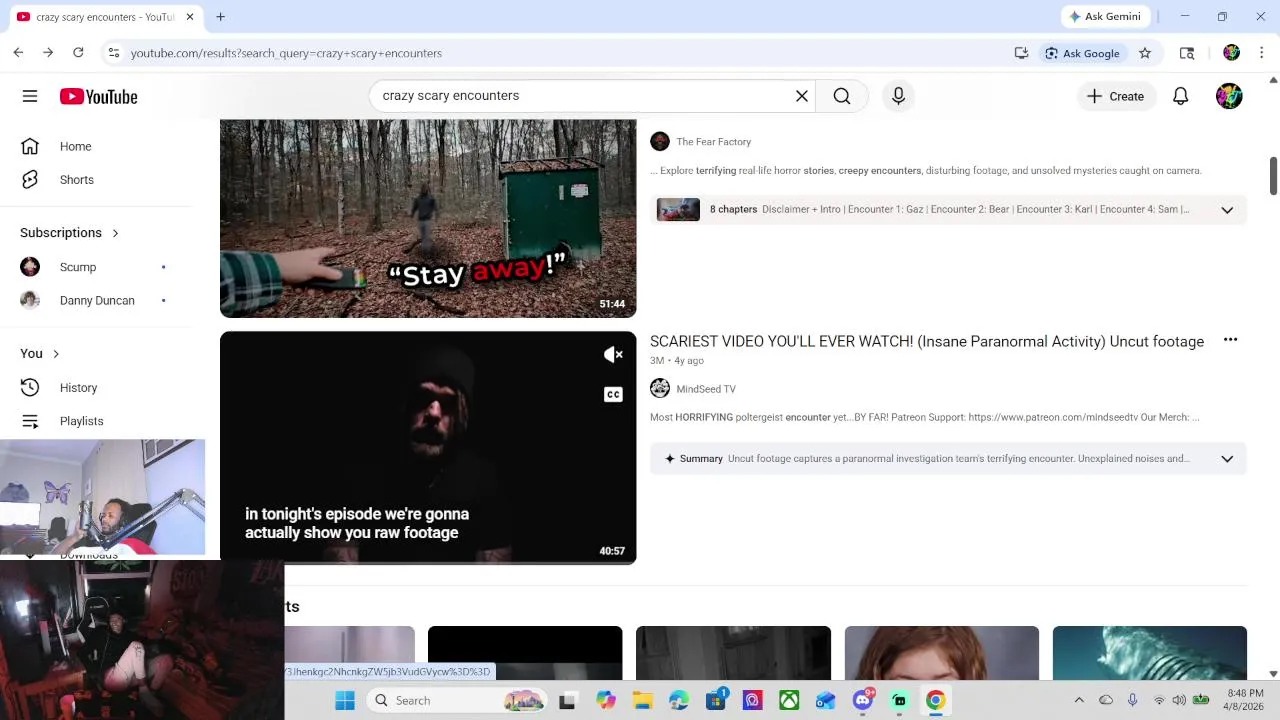Open the Xbox app from the taskbar
The image size is (1280, 720).
[x=790, y=700]
